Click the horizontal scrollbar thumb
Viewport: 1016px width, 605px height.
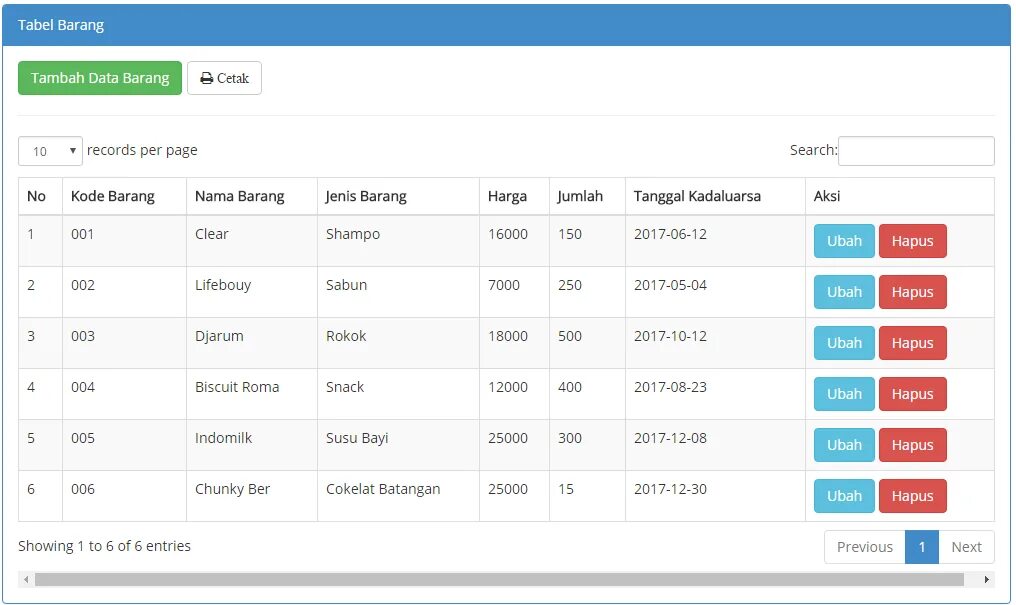(x=499, y=579)
